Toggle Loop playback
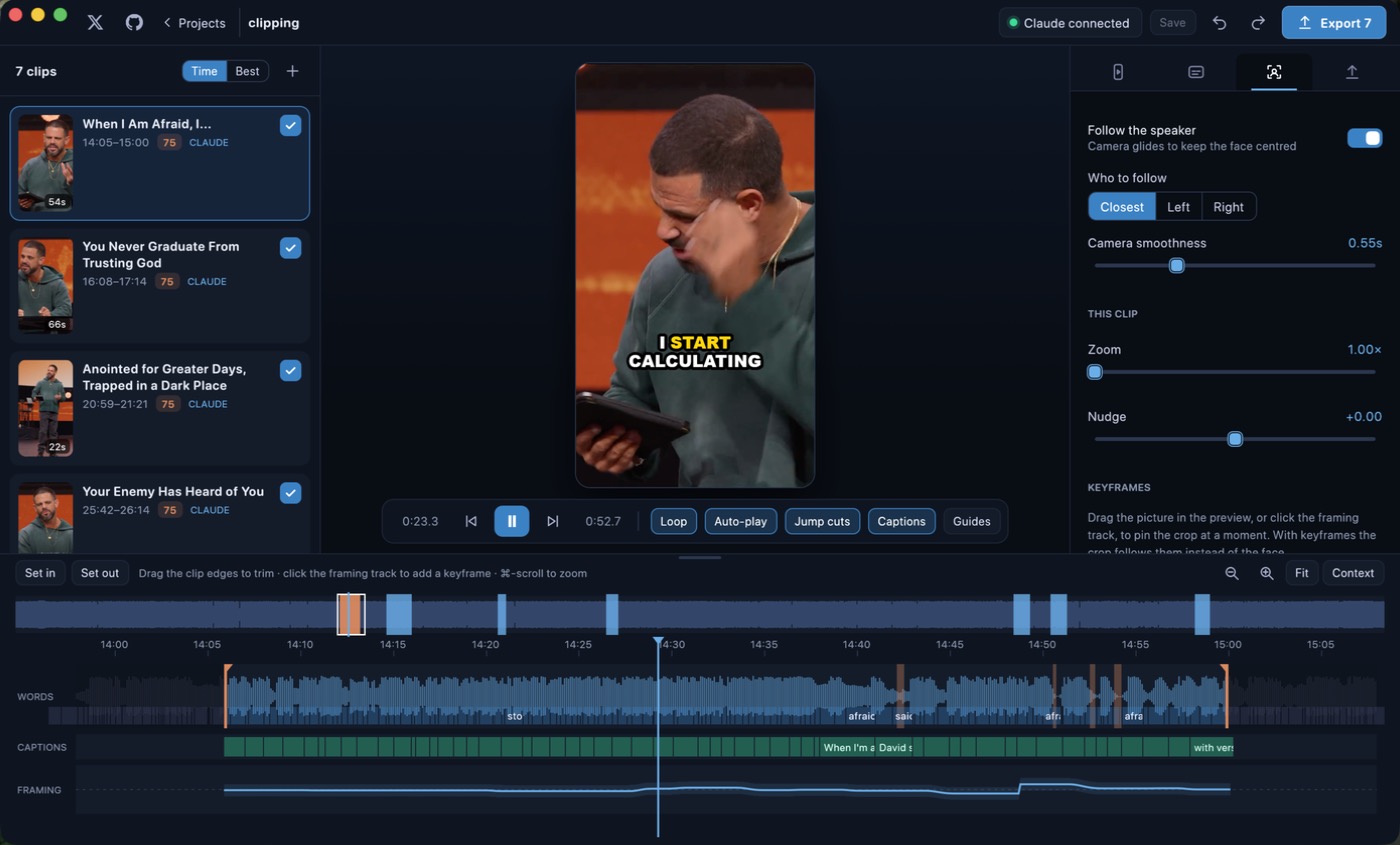 pos(674,521)
